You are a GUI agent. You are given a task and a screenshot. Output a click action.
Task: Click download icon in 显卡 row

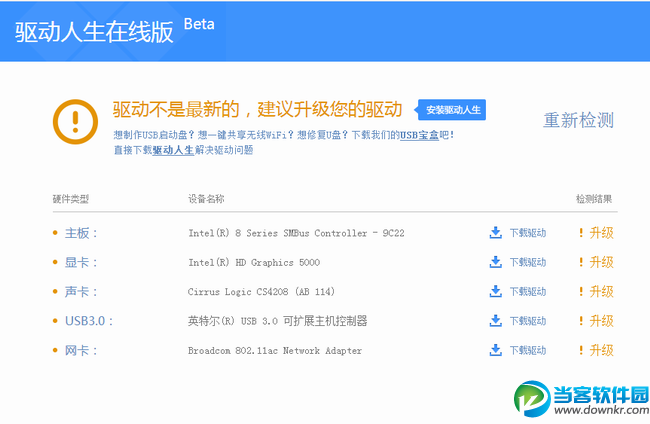pos(495,262)
